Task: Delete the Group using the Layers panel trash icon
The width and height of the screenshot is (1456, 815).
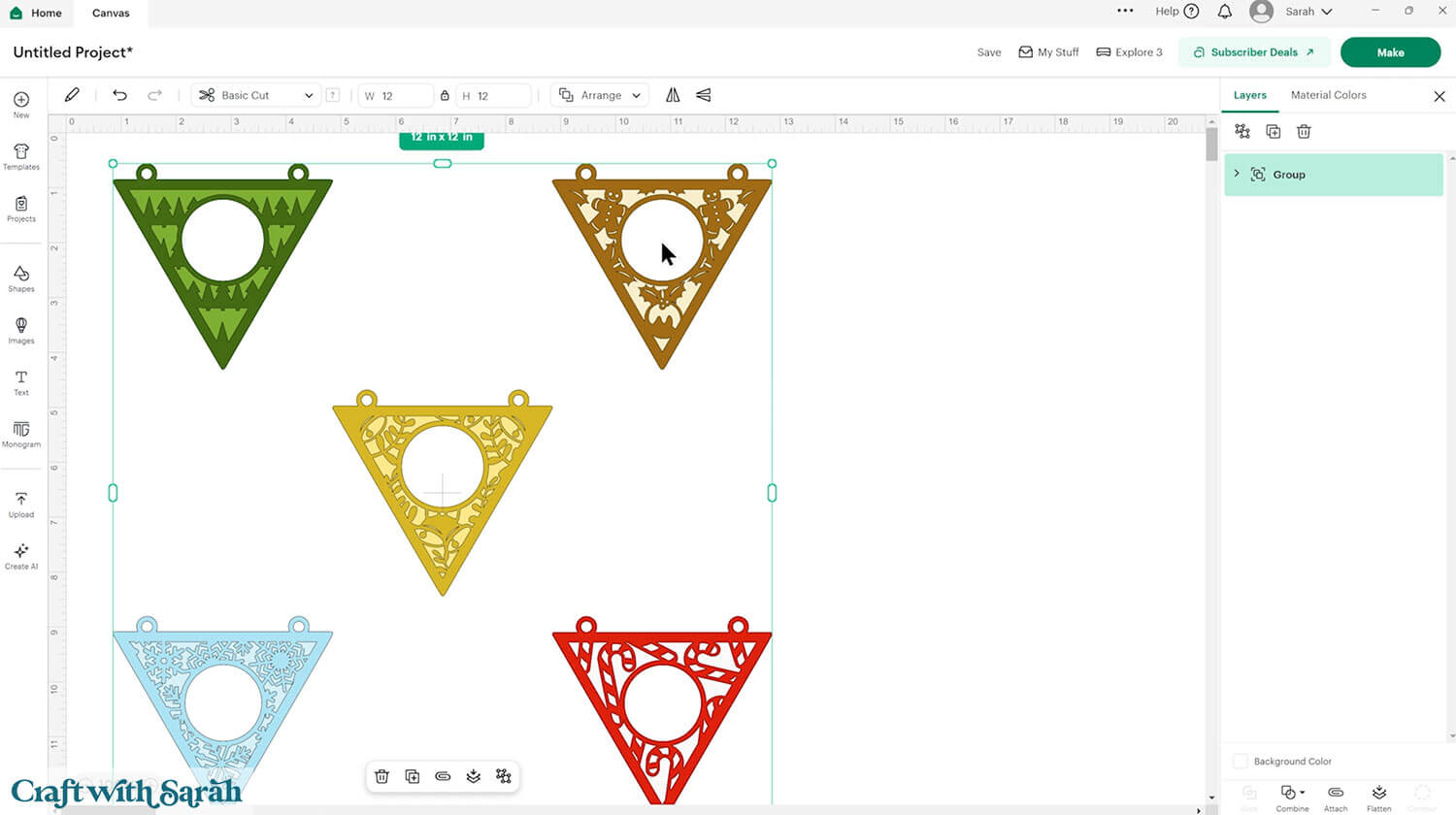Action: [1304, 132]
